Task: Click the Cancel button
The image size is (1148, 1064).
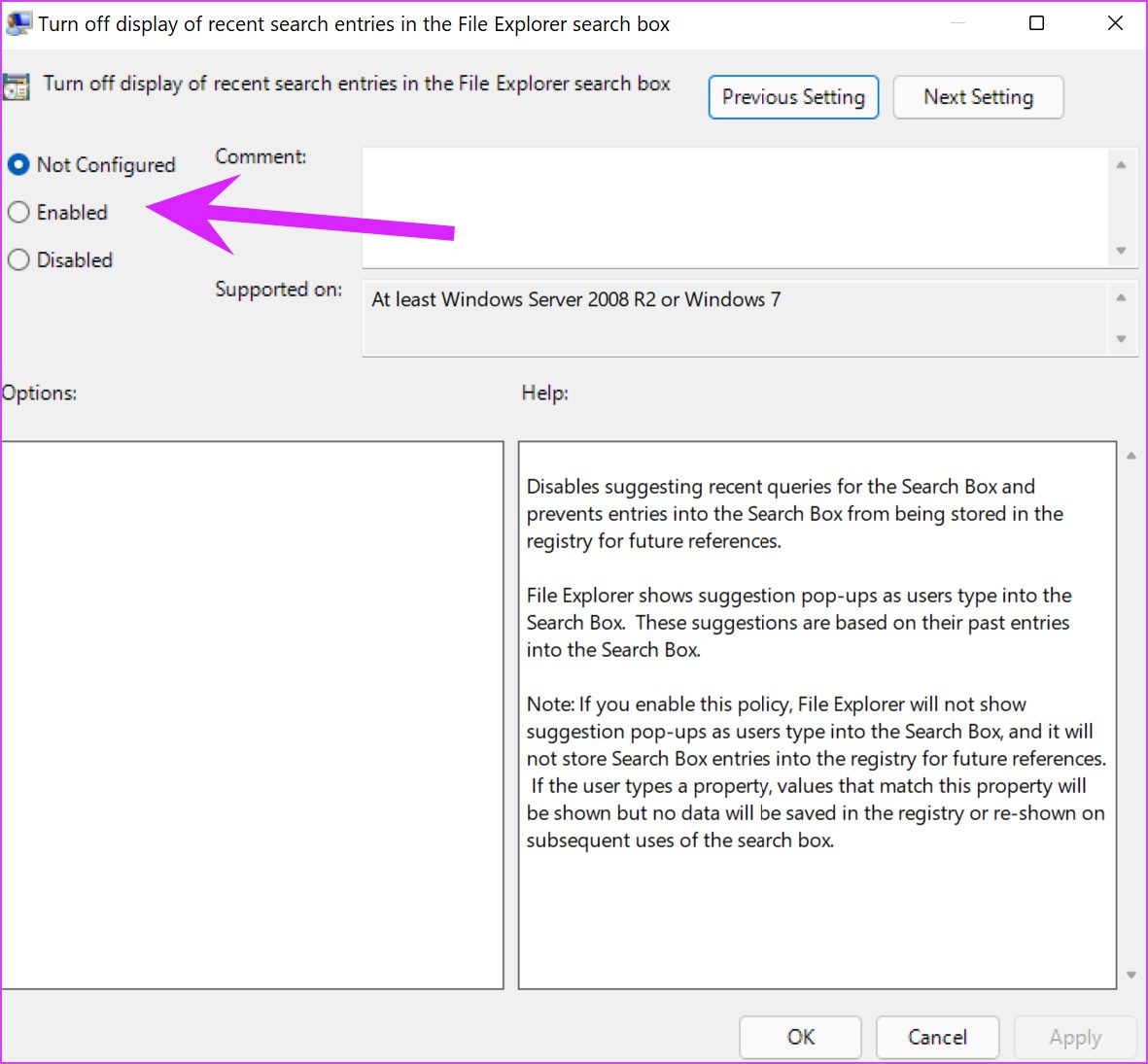Action: (937, 1036)
